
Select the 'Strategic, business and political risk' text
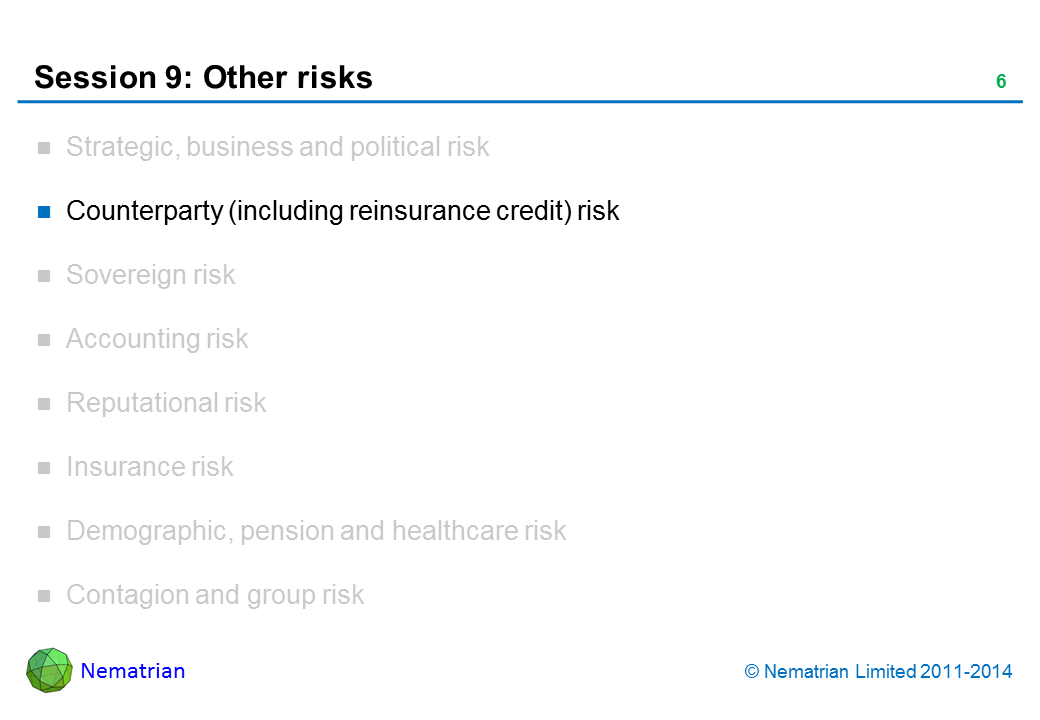(x=277, y=147)
